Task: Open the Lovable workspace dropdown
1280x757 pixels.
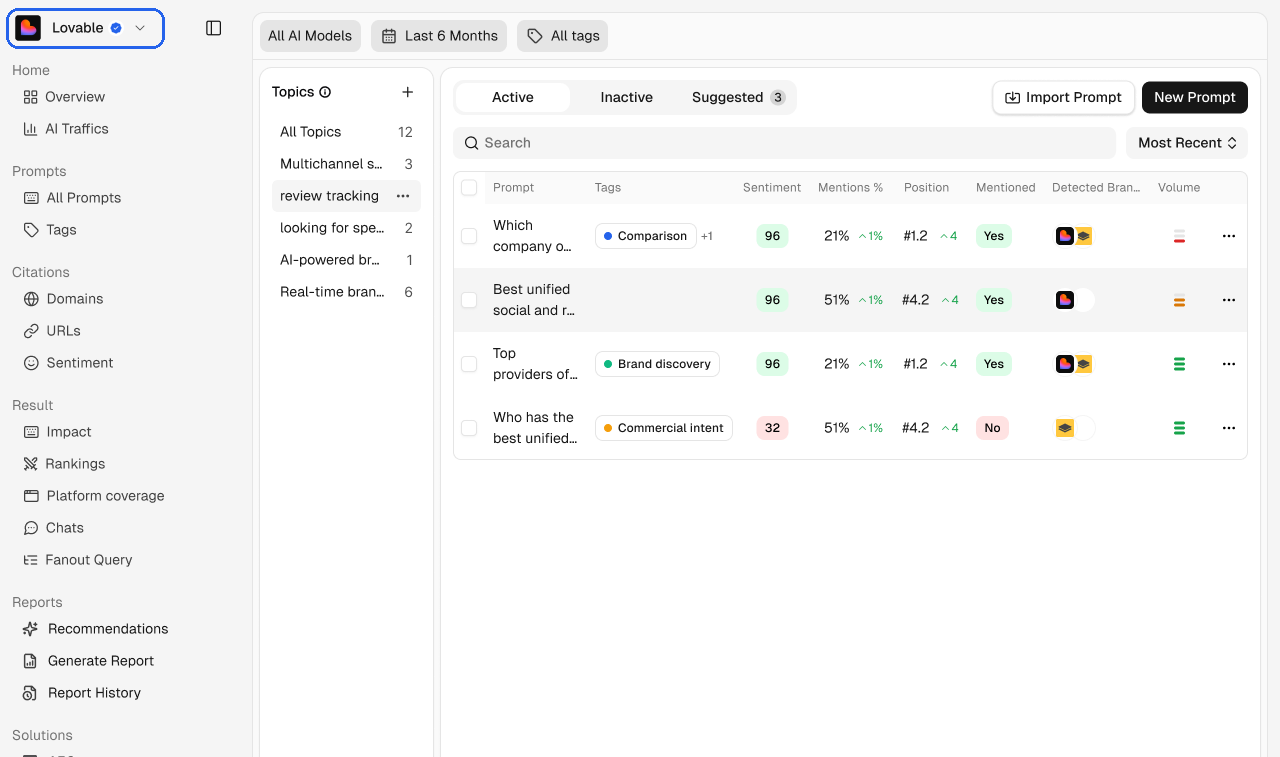Action: (86, 28)
